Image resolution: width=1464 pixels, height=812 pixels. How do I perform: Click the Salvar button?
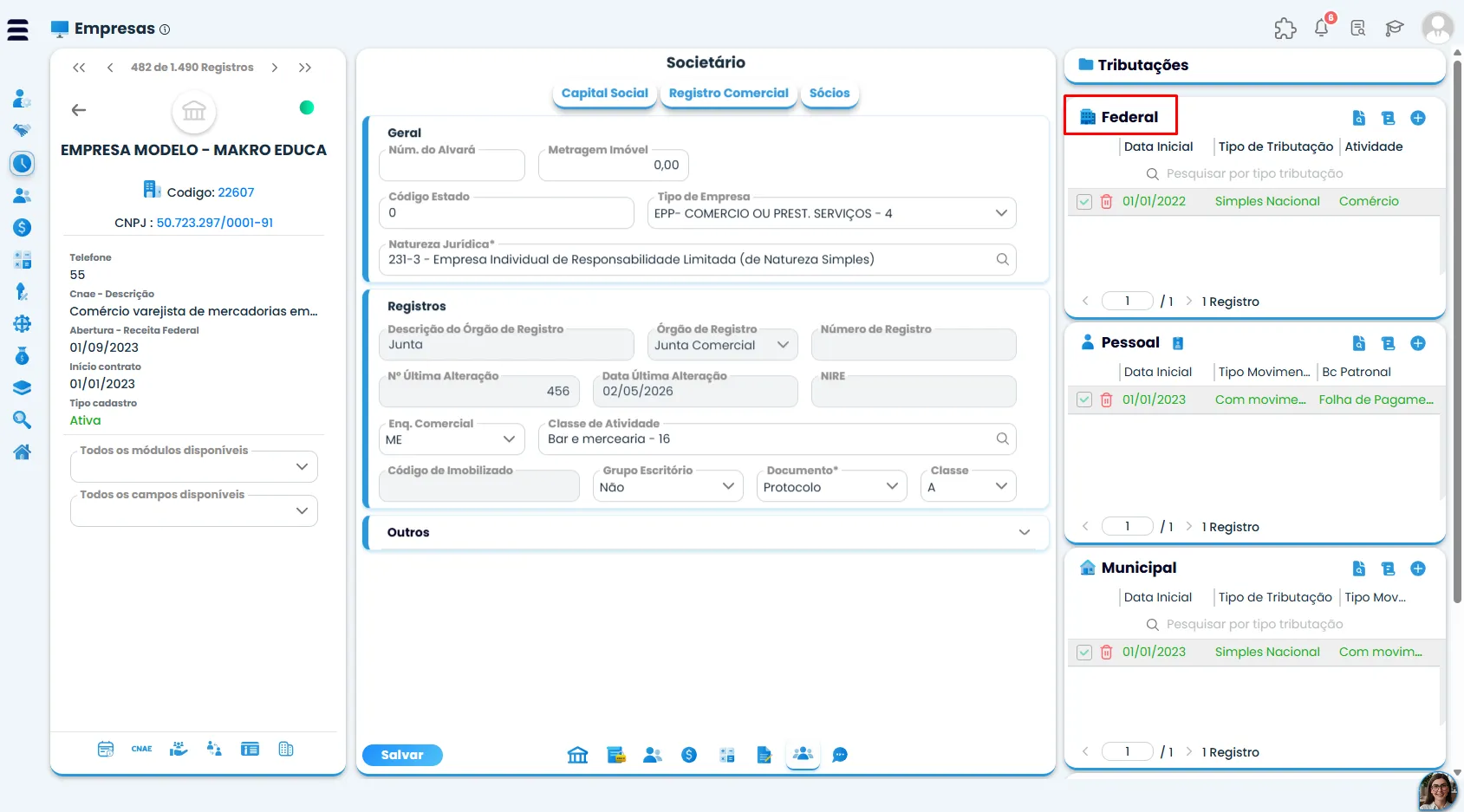click(402, 755)
